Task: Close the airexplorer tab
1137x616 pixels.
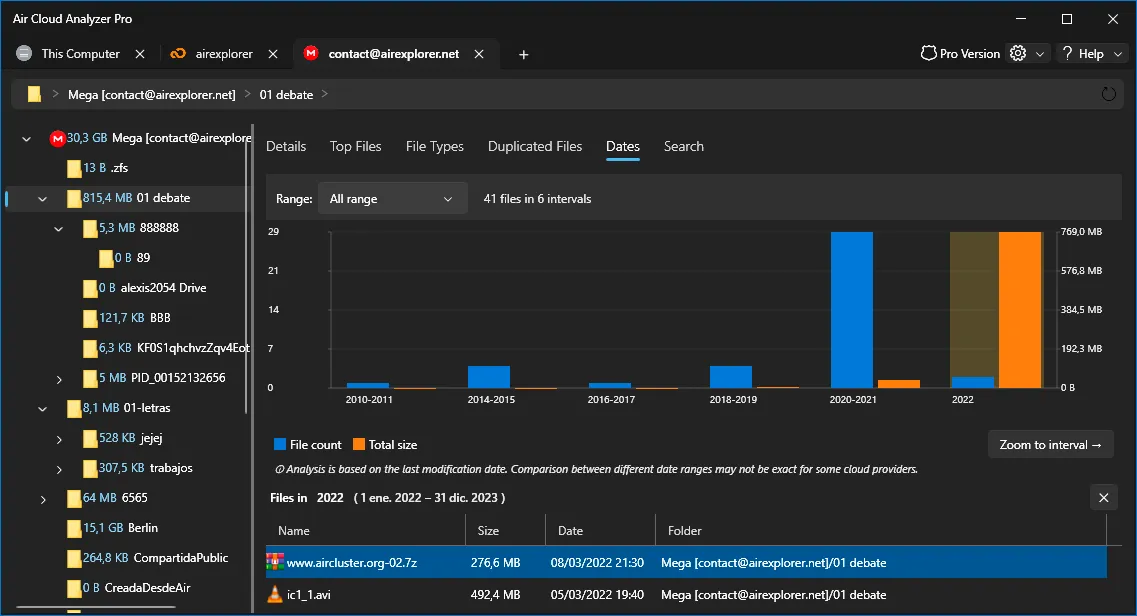Action: (273, 54)
